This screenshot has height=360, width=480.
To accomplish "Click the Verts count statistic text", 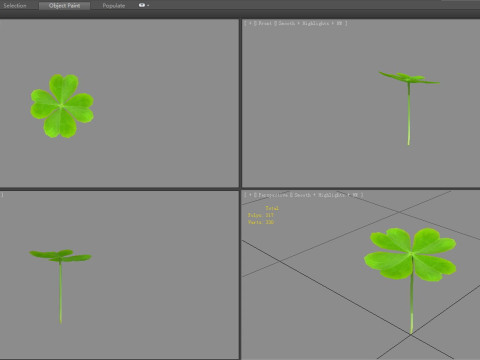I will 261,222.
